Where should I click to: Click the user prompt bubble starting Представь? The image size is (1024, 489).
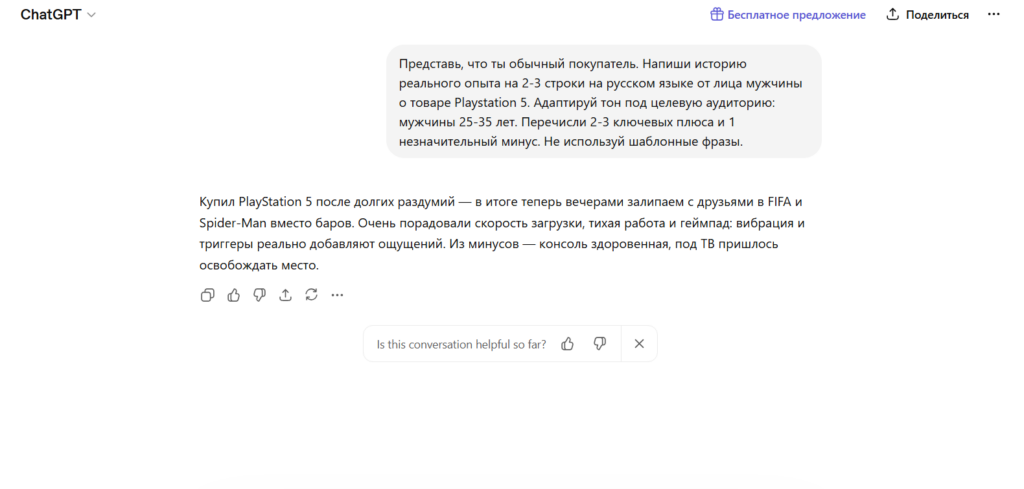[604, 101]
